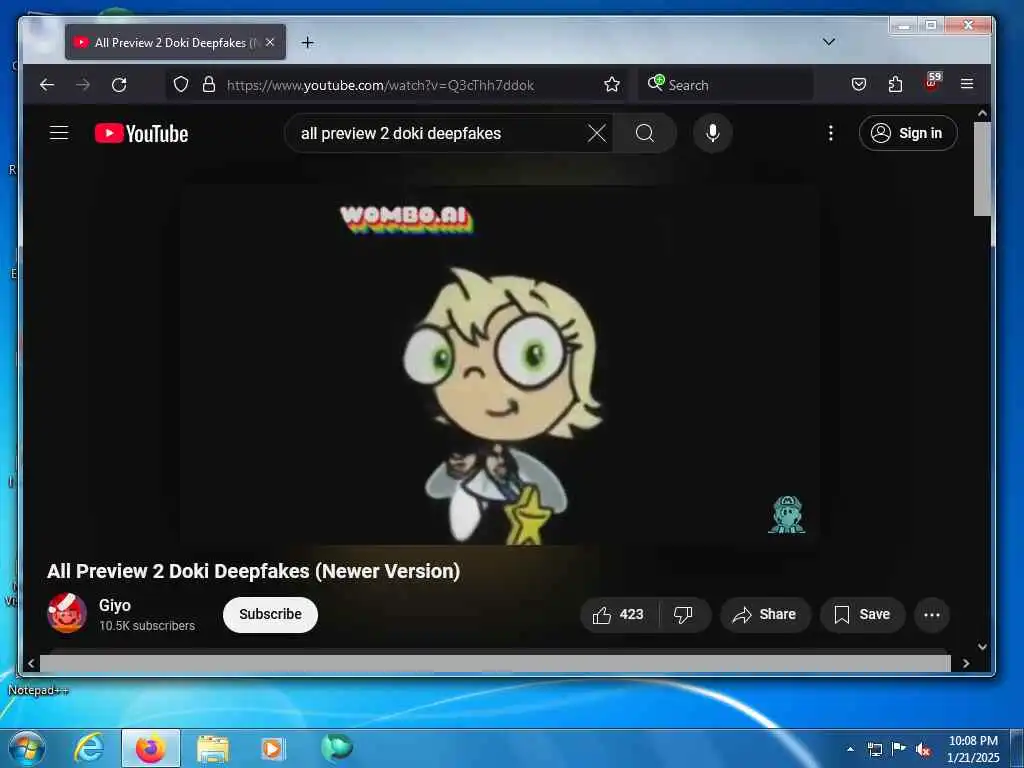Like the video with 423 likes
The height and width of the screenshot is (768, 1024).
click(x=618, y=615)
